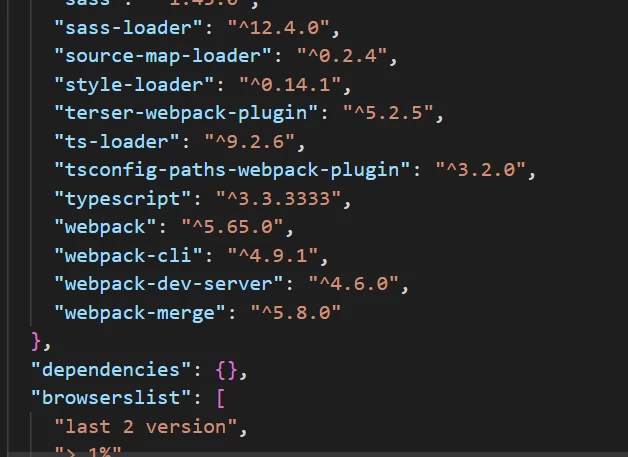Click the "typescript" key
Image resolution: width=628 pixels, height=457 pixels.
tap(123, 199)
